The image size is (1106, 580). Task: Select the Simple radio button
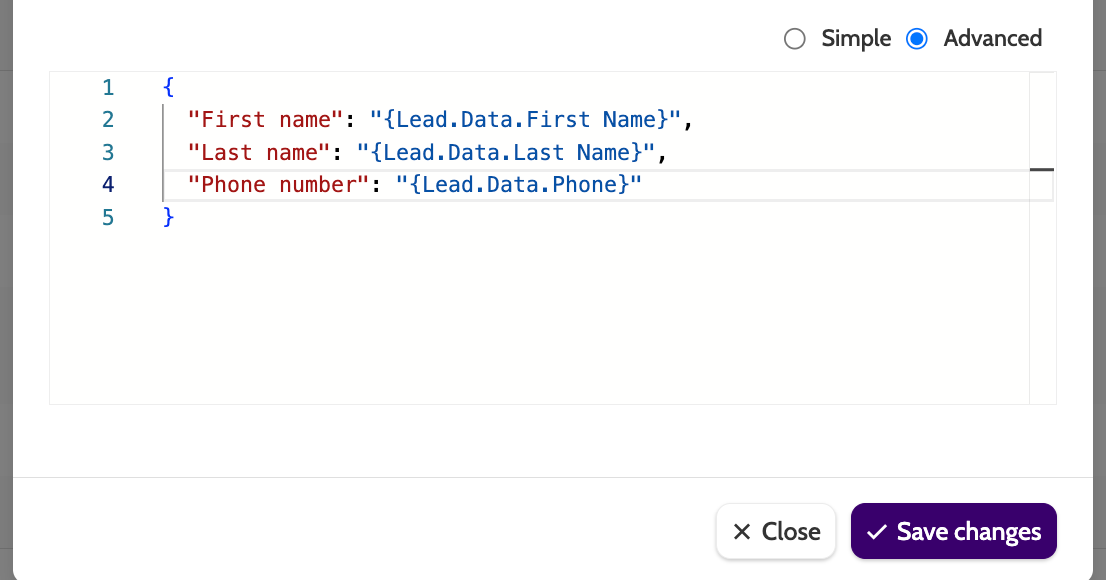[795, 39]
